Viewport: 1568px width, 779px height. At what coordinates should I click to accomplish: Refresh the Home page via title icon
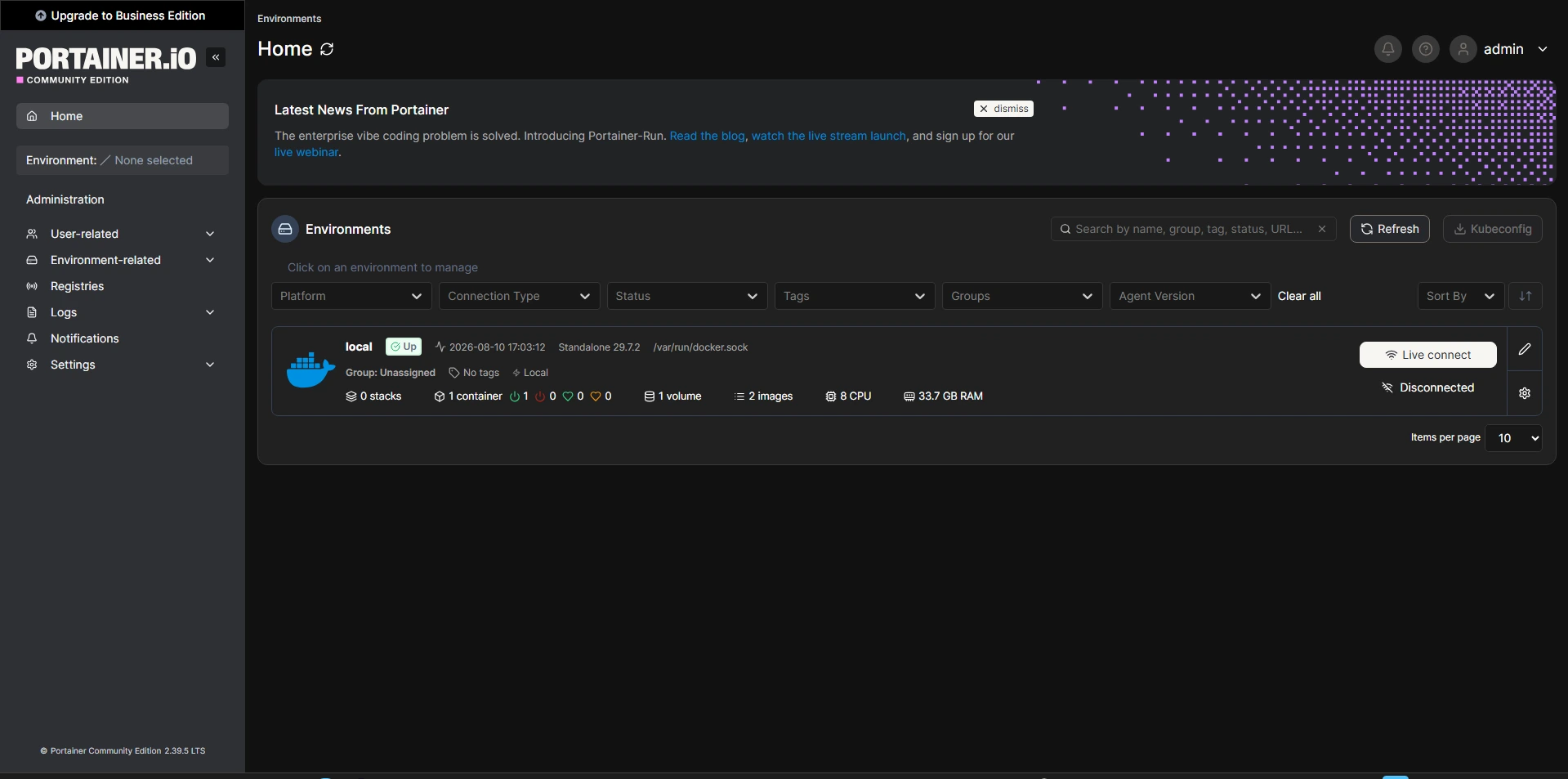[x=327, y=49]
